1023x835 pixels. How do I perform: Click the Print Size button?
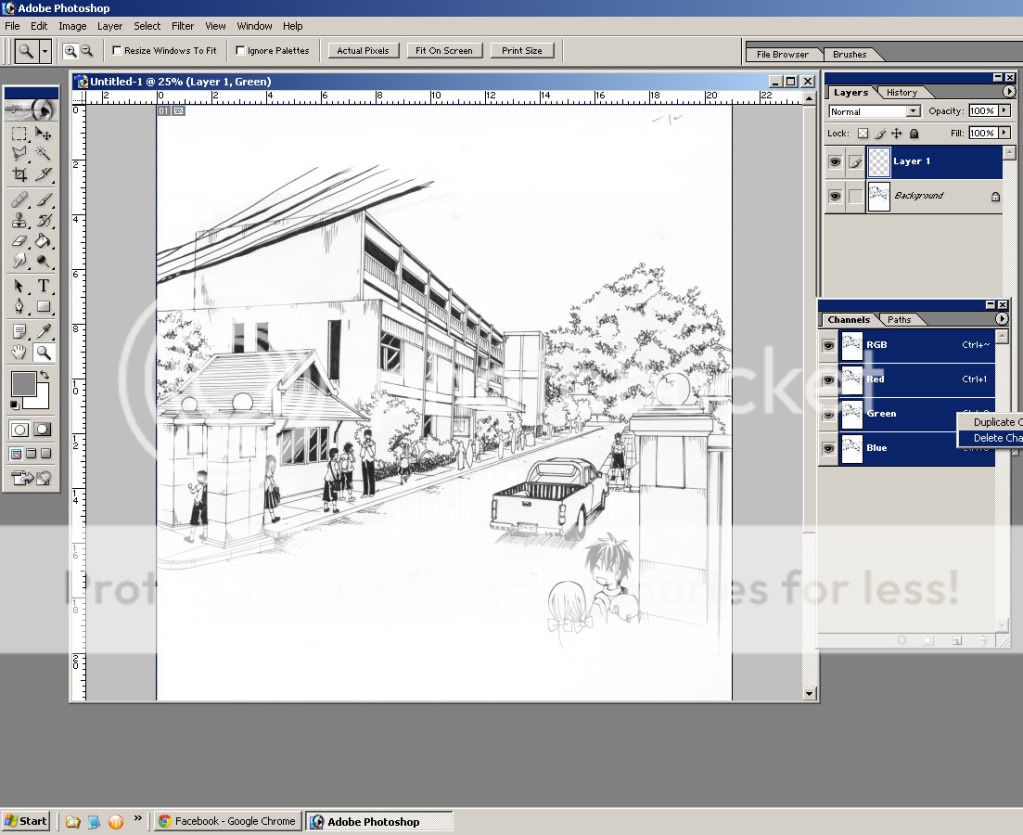(522, 51)
